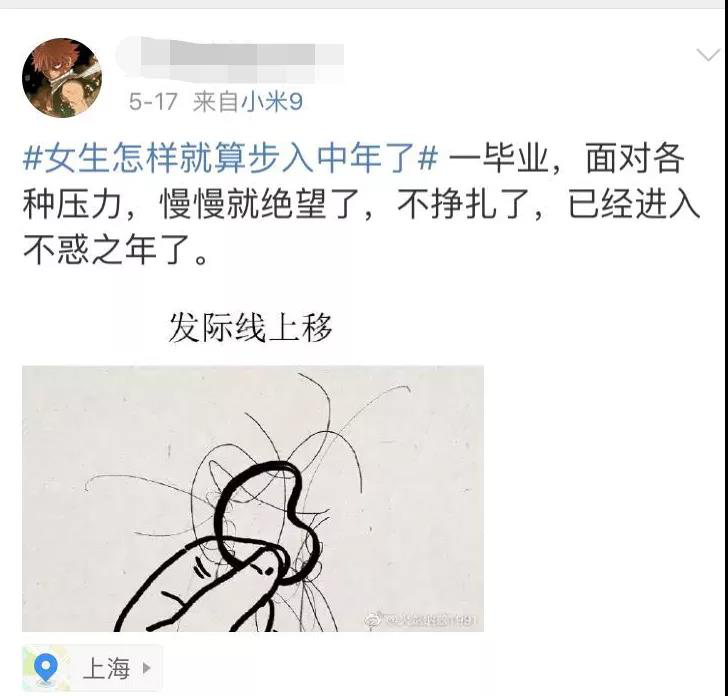Open the hashtag 女生怎样就算步入中年了 topic

coord(230,158)
